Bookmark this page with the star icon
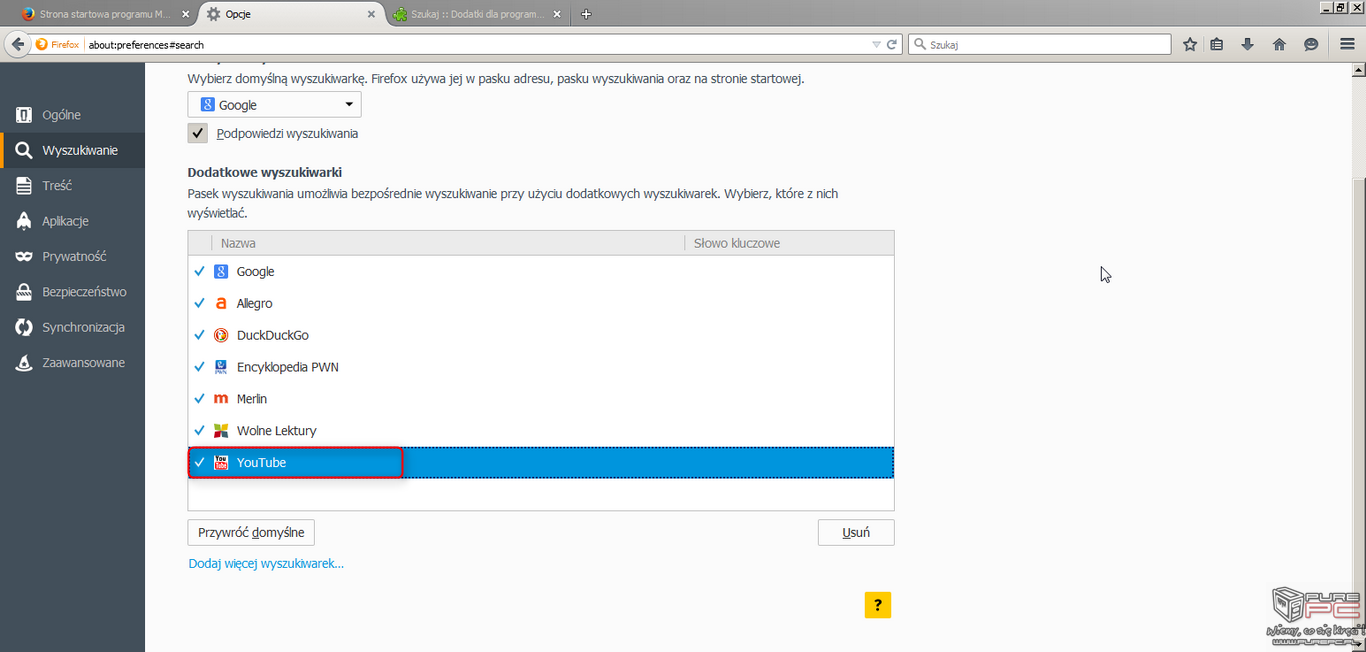Screen dimensions: 1366x652 click(1190, 44)
